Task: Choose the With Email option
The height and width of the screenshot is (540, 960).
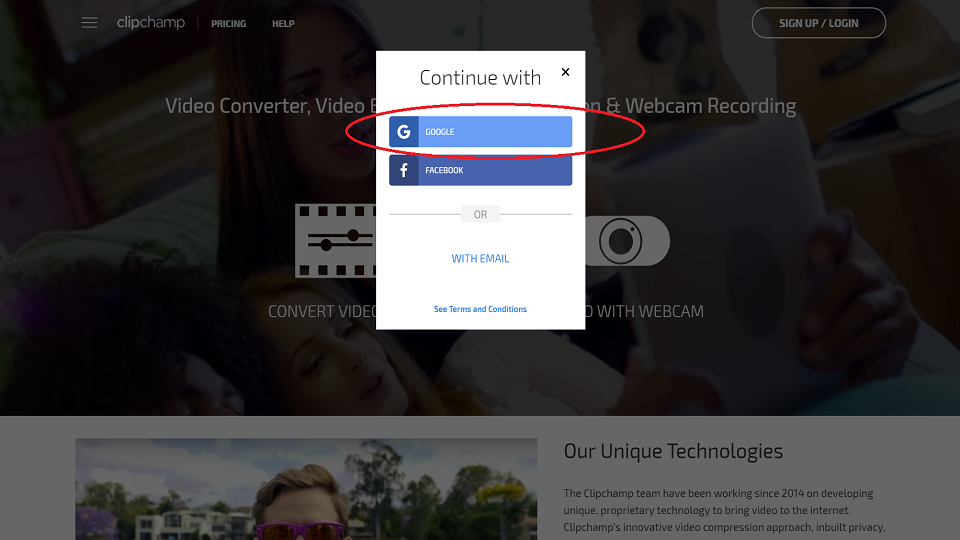Action: point(480,258)
